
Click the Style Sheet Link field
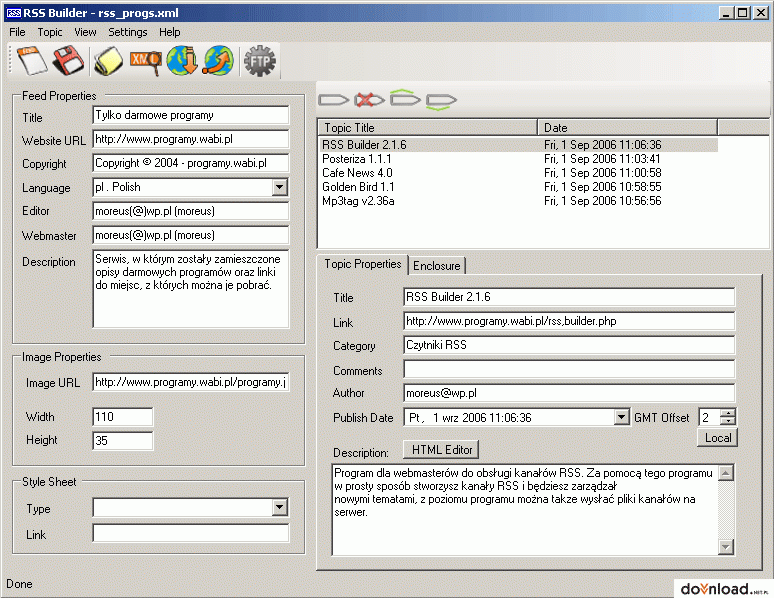pos(191,533)
